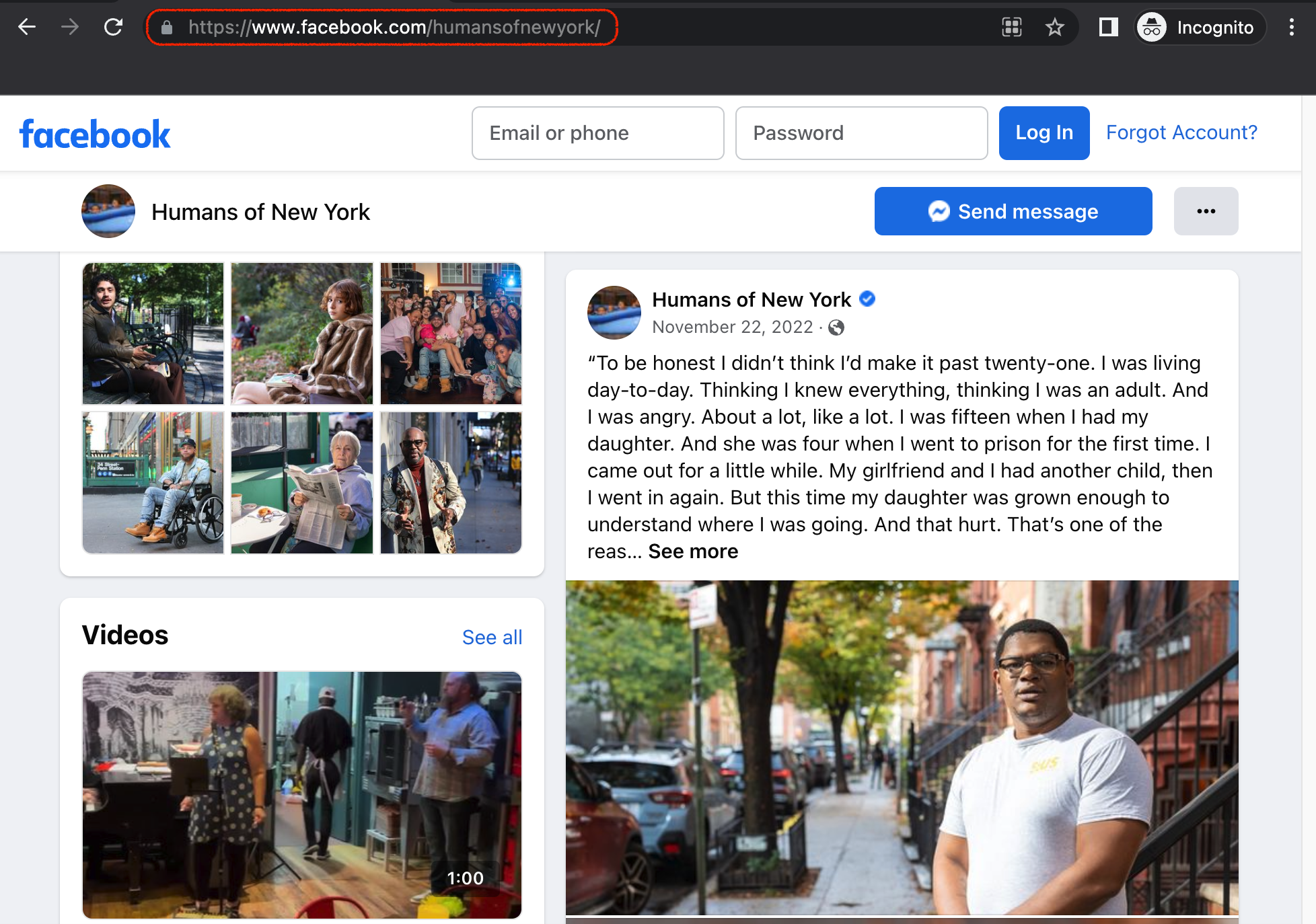
Task: Open group party photo thumbnail
Action: click(451, 334)
